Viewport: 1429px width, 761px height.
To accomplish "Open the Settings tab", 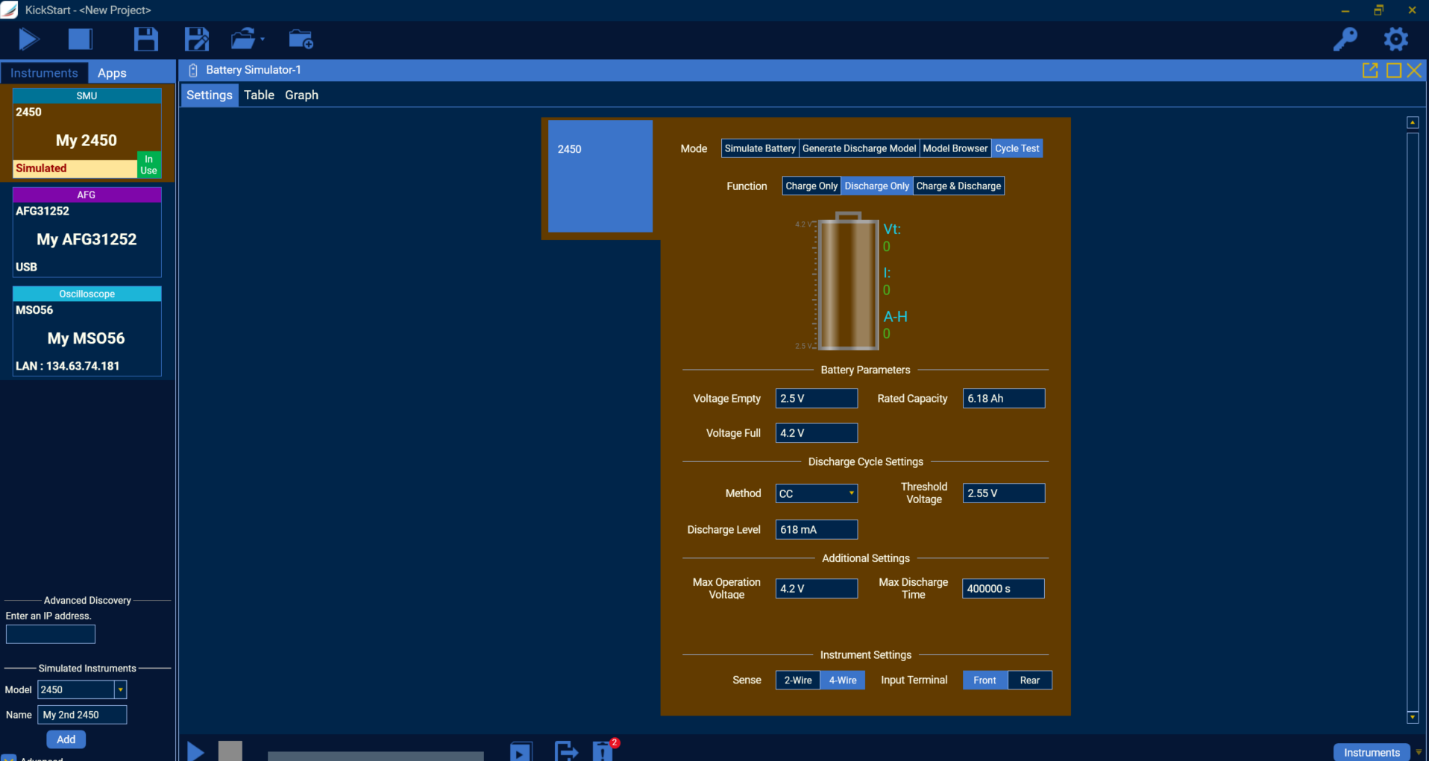I will click(209, 95).
